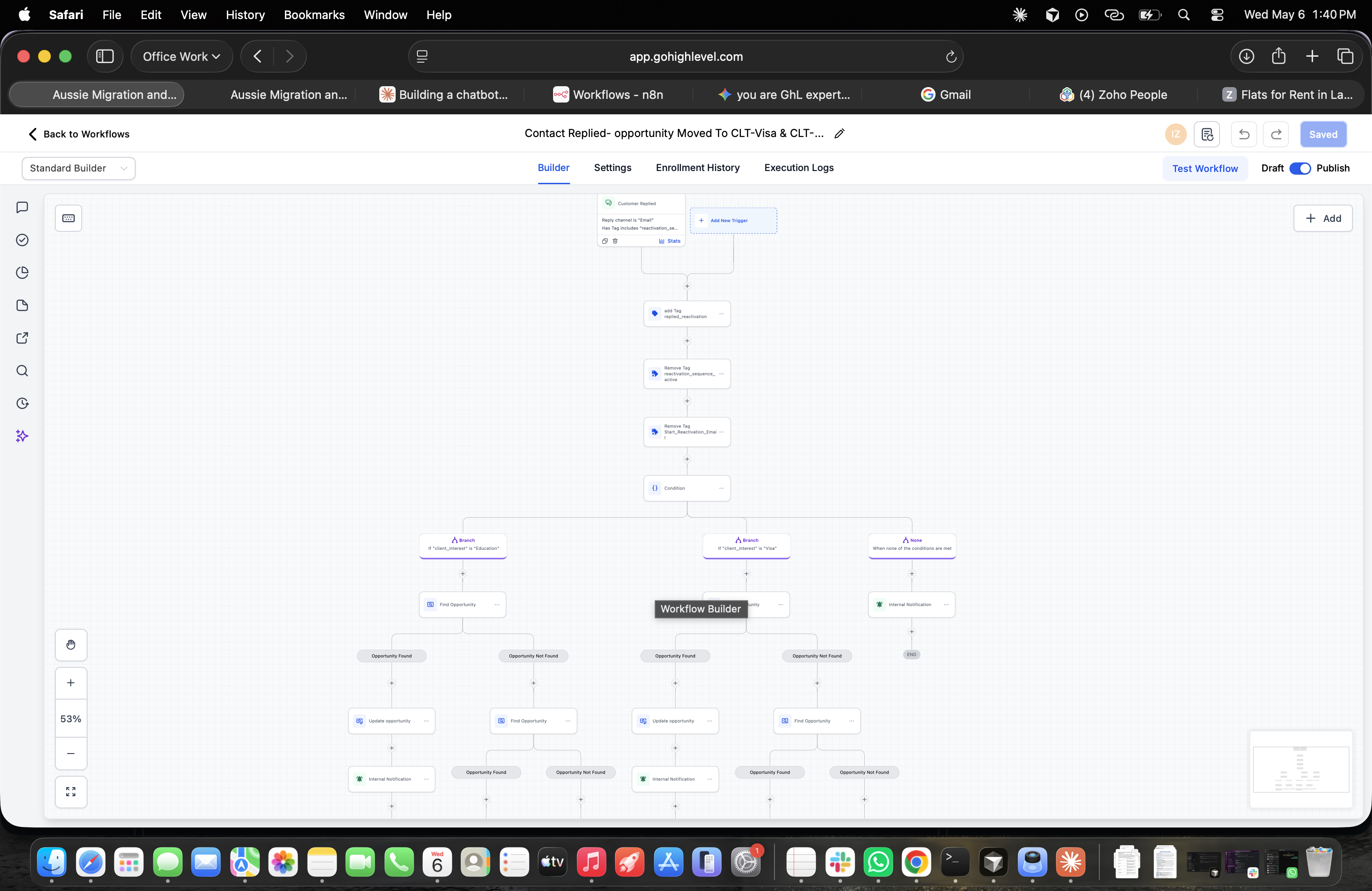
Task: Click the pencil icon to rename workflow
Action: click(839, 134)
